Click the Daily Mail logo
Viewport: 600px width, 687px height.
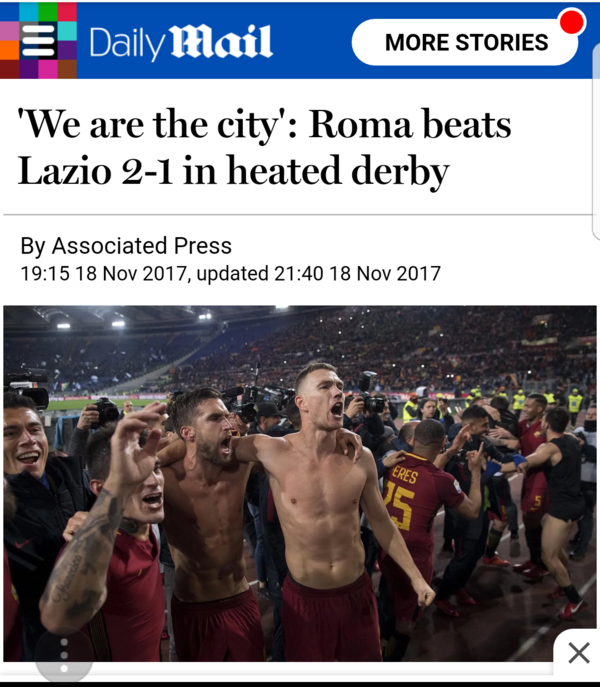click(181, 42)
